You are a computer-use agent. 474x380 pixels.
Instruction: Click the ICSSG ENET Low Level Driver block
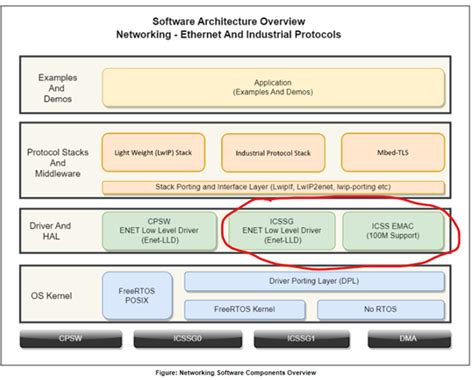[282, 231]
